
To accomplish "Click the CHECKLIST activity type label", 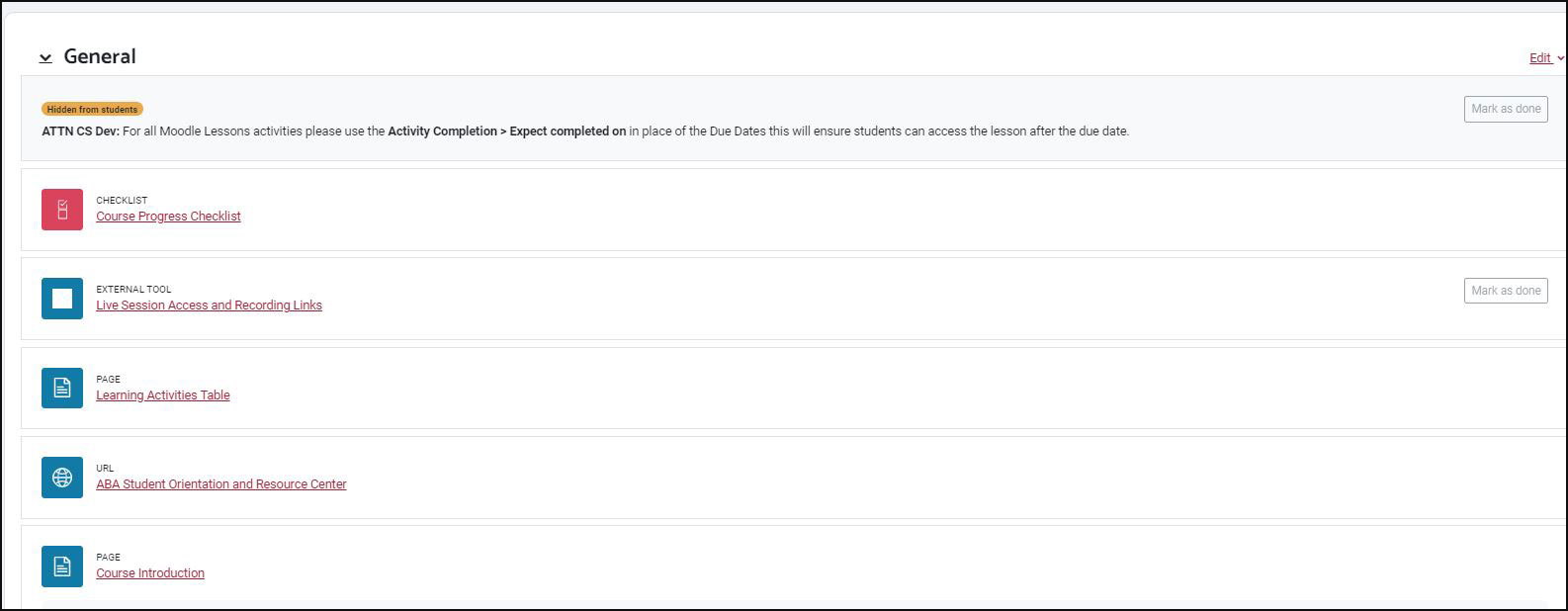I will [x=121, y=200].
